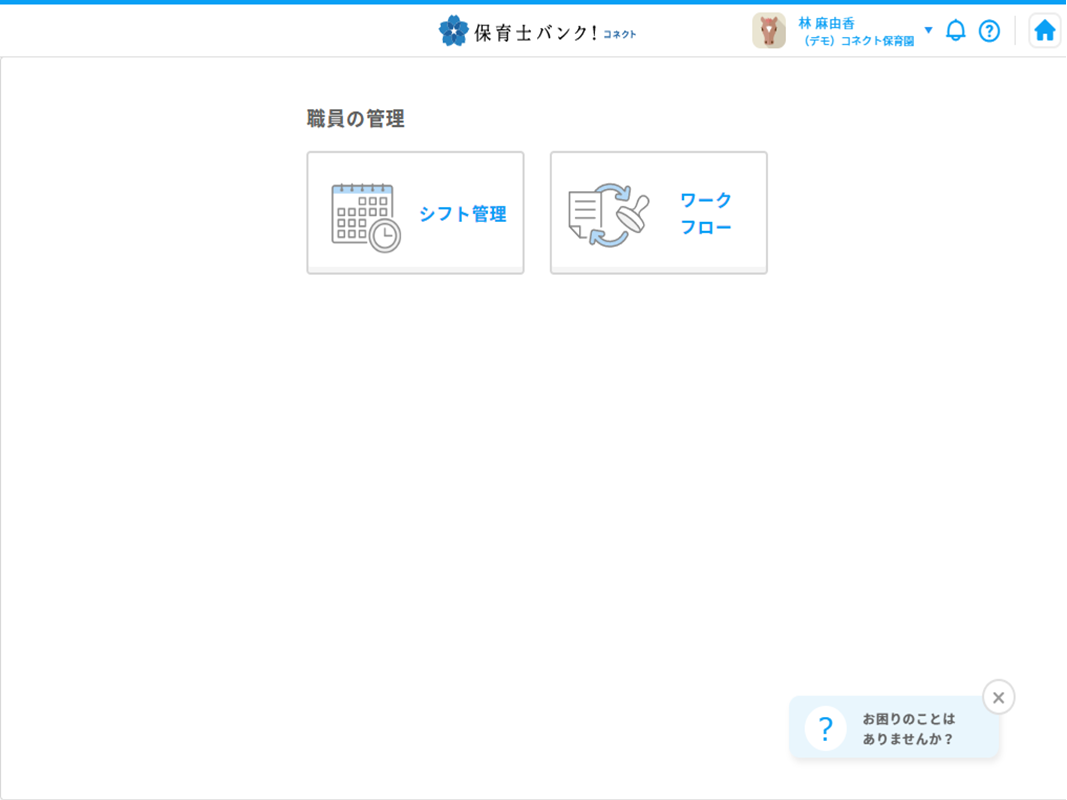The width and height of the screenshot is (1067, 800).
Task: Click (デモ)コネクト保育園 facility name
Action: point(858,42)
